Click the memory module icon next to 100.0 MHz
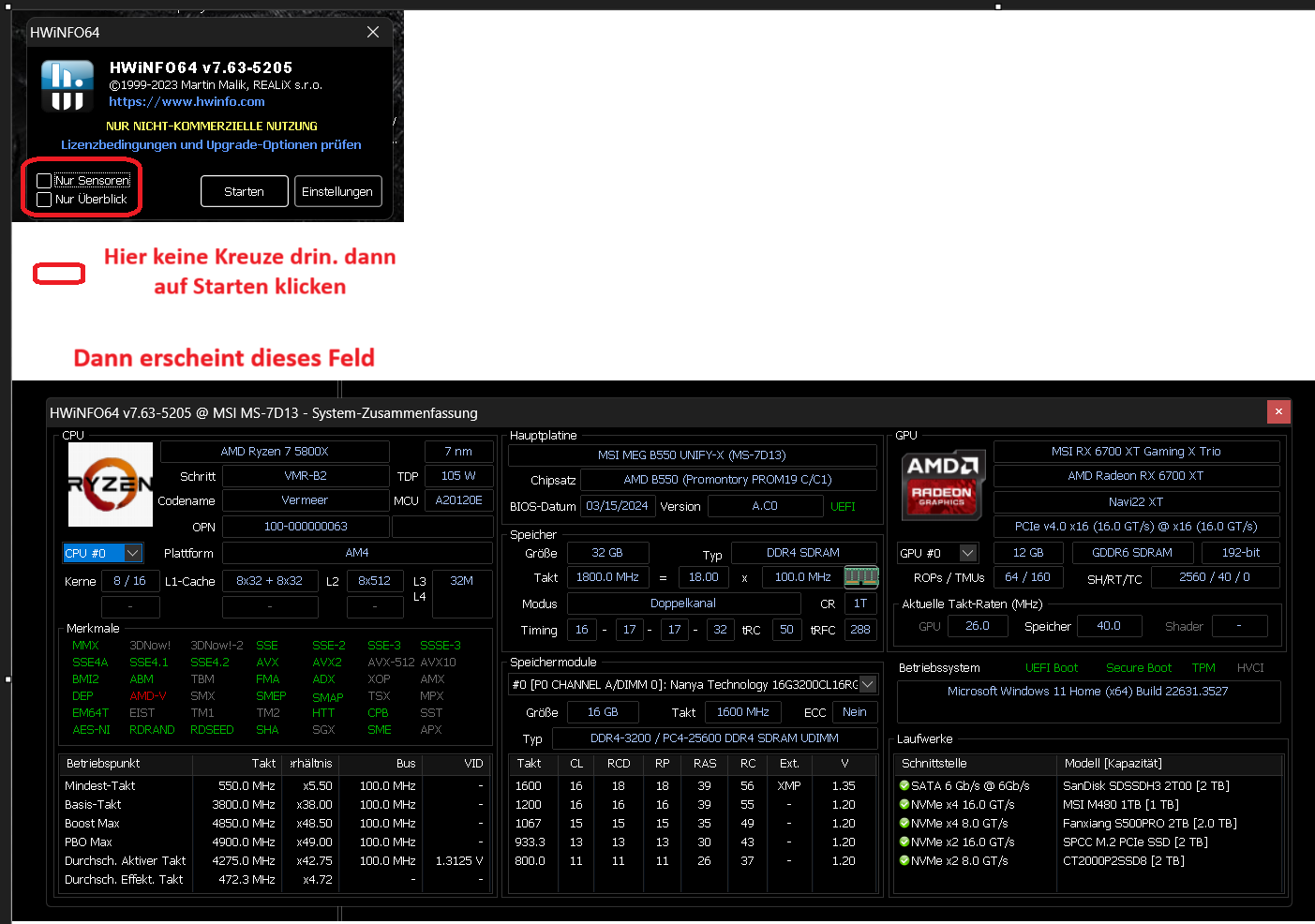Screen dimensions: 1315x924 tap(860, 576)
